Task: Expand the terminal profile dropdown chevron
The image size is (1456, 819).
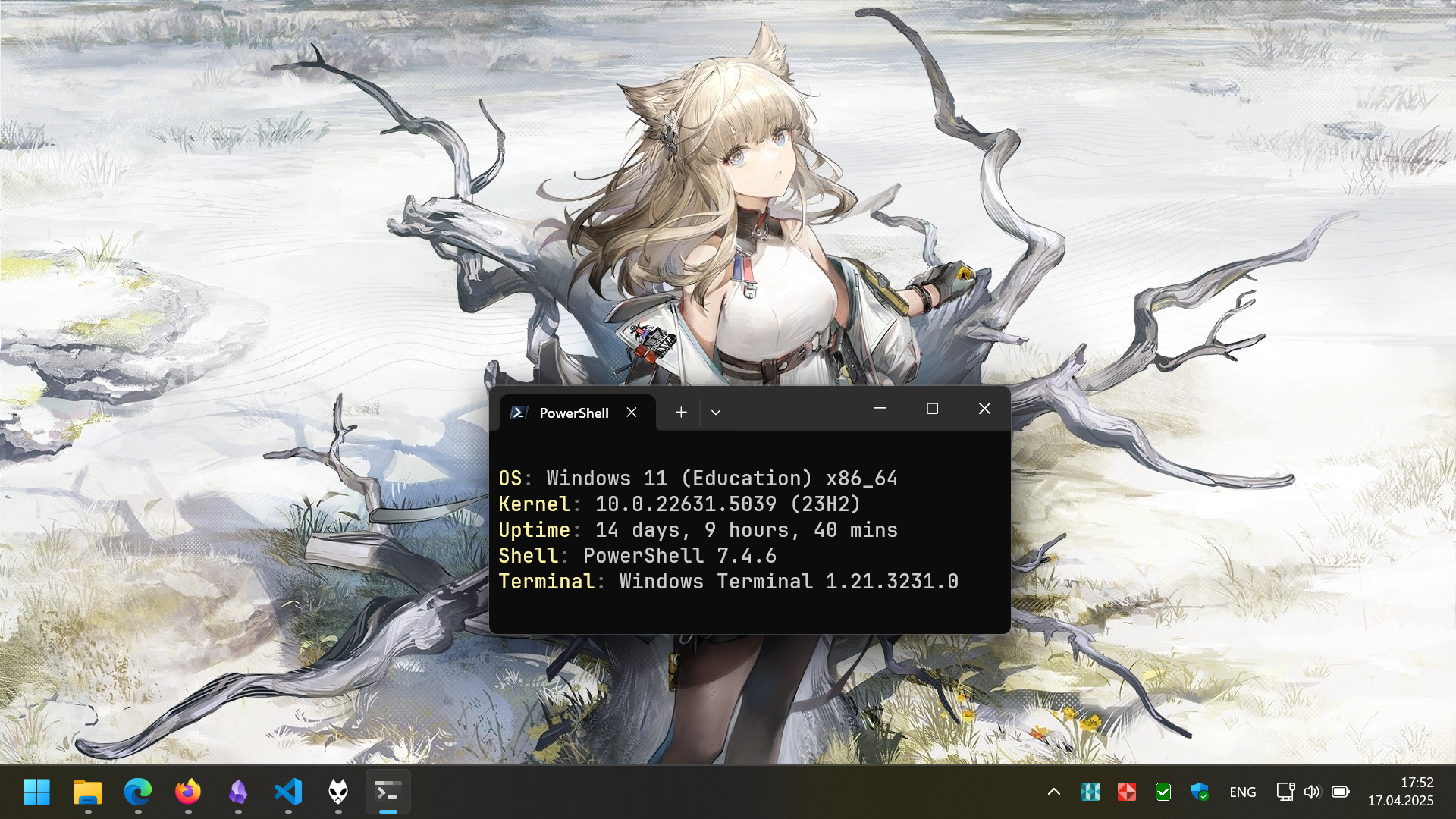Action: pos(715,413)
